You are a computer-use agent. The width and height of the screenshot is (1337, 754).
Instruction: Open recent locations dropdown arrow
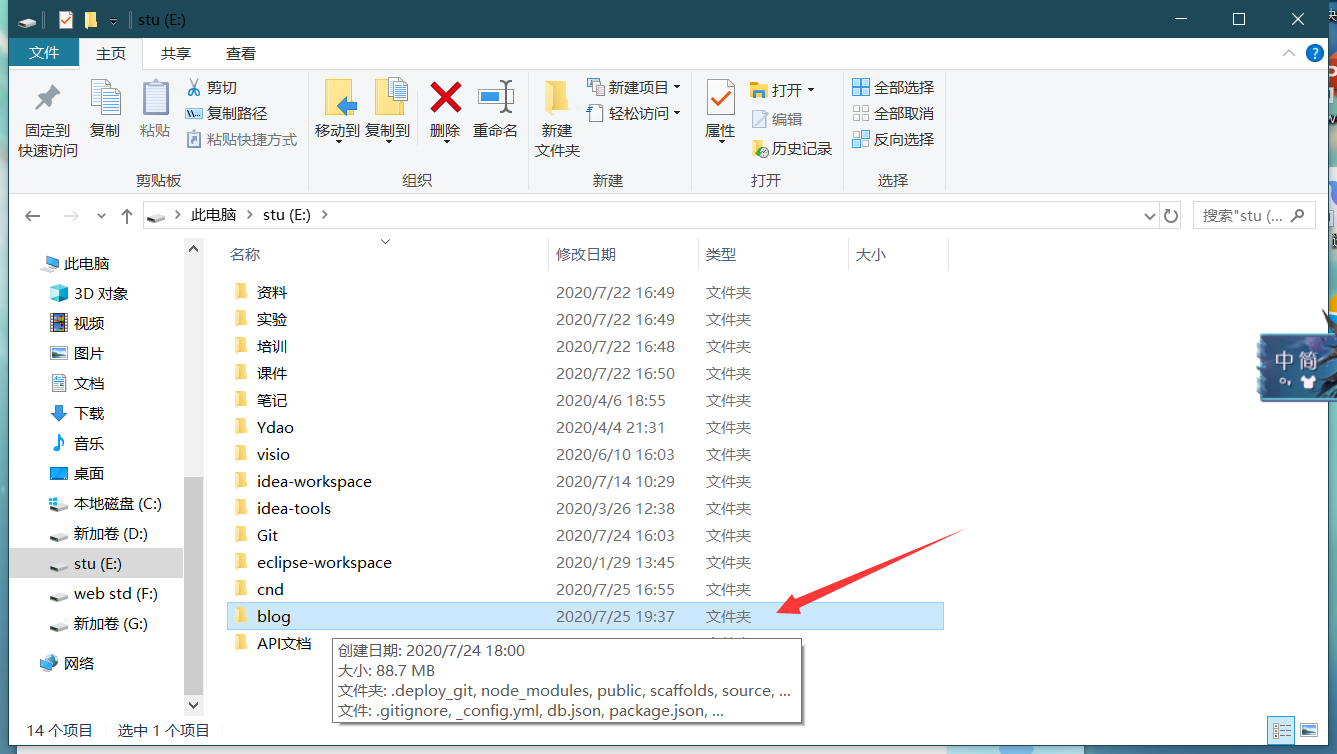click(101, 216)
